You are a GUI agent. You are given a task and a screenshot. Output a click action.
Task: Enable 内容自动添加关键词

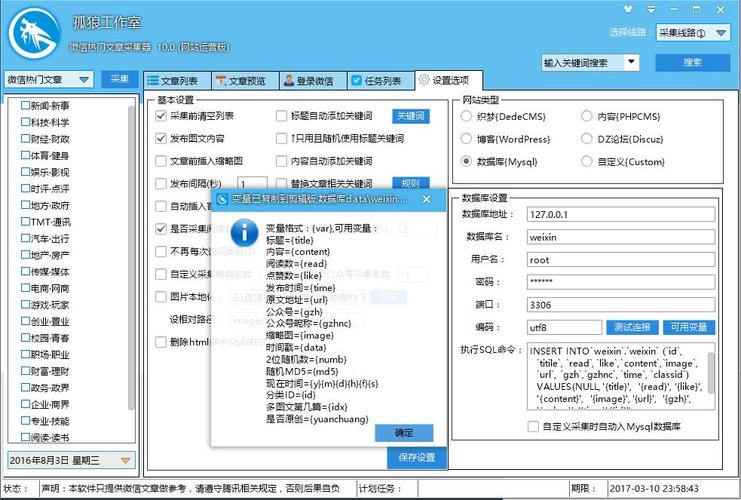281,161
